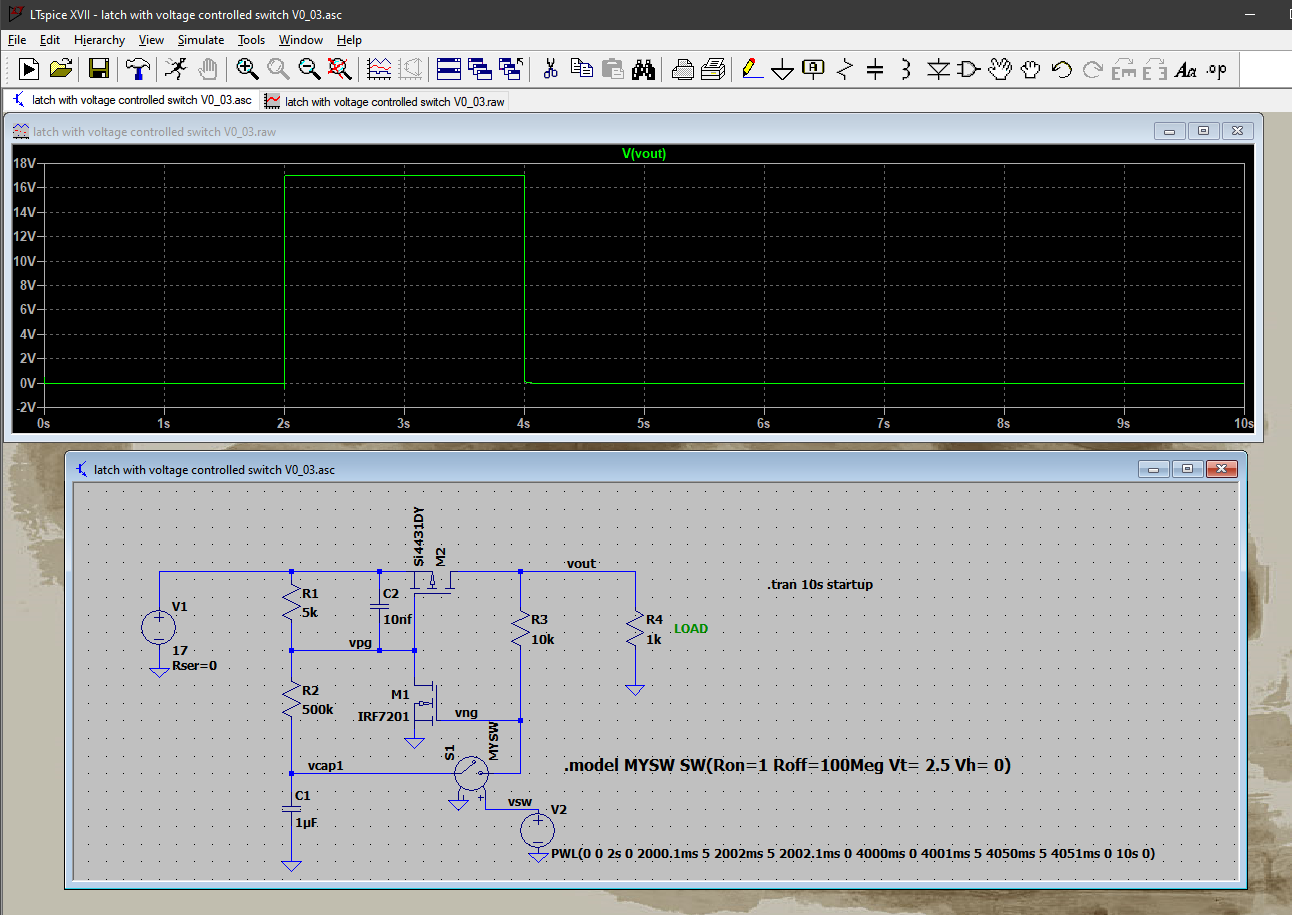1292x915 pixels.
Task: Place a ground symbol from the toolbar
Action: click(x=783, y=69)
